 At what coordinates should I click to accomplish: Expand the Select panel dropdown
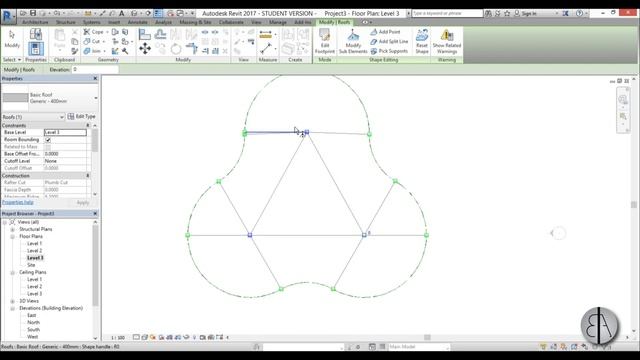pos(12,60)
